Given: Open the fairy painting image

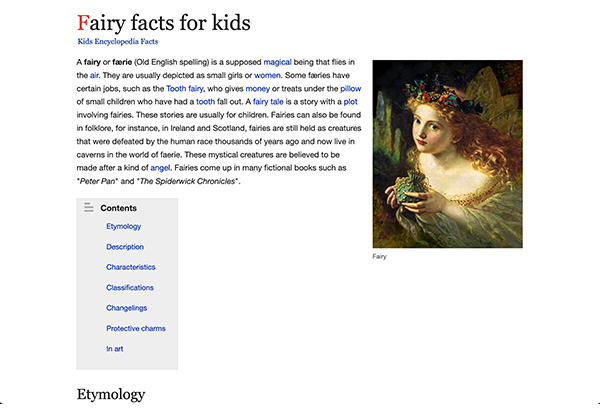Looking at the screenshot, I should tap(448, 154).
